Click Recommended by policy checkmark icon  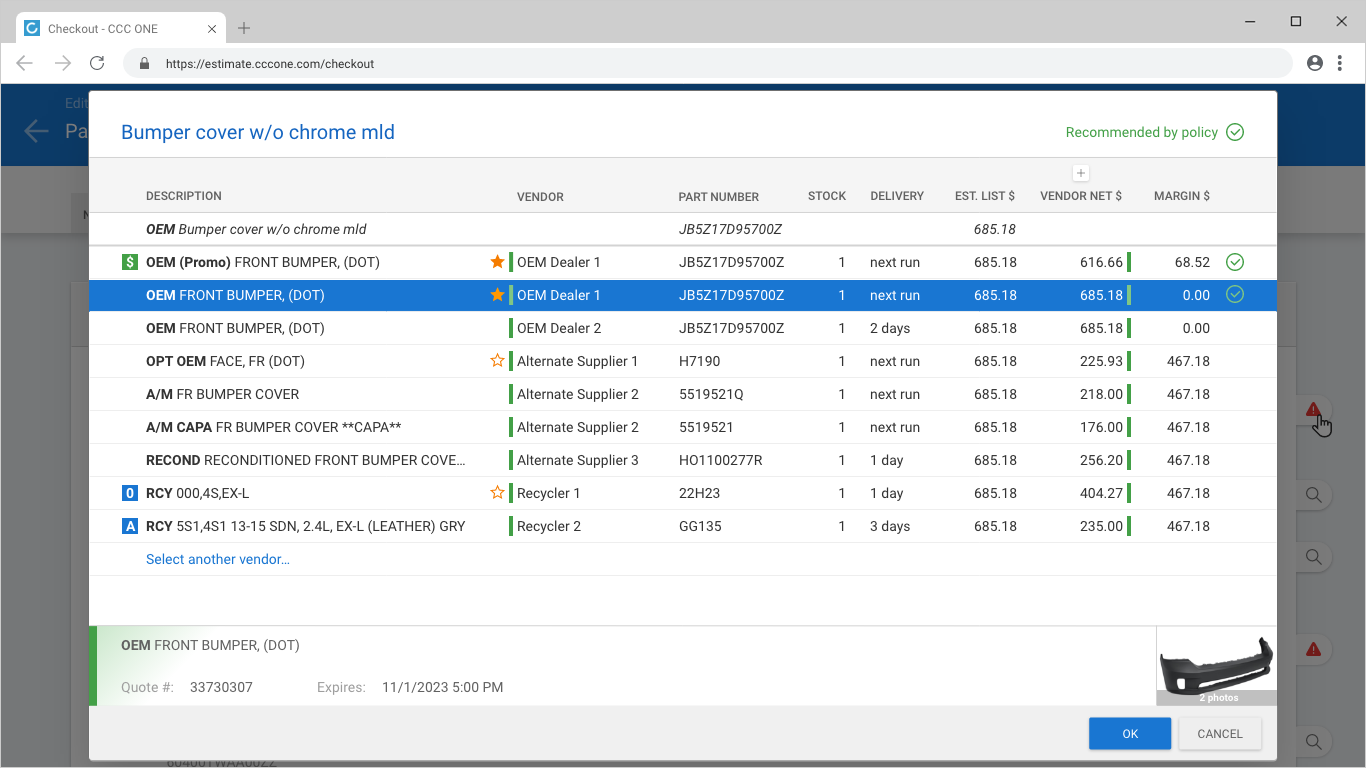point(1235,132)
